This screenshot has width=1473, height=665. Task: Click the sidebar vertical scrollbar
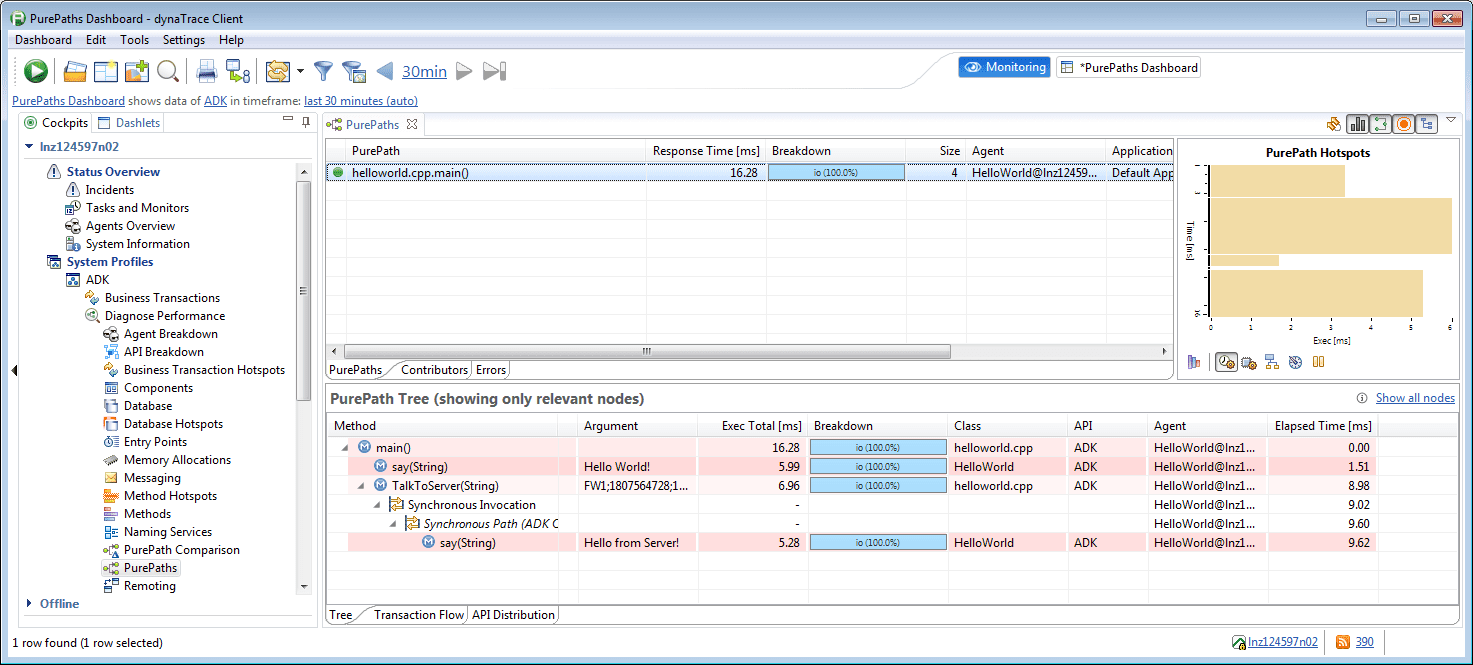305,290
